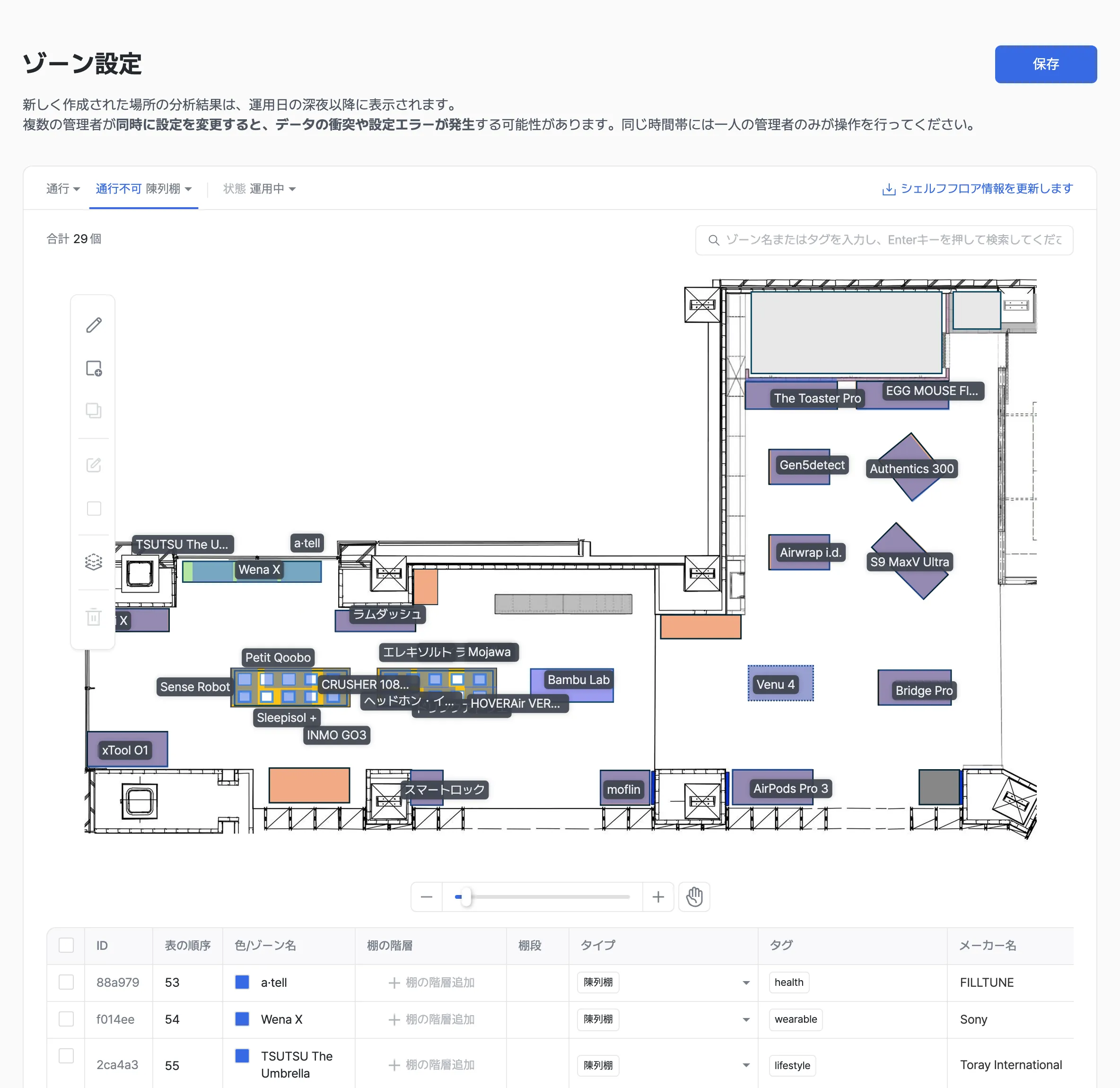Click the blue color swatch for a·tell

242,983
